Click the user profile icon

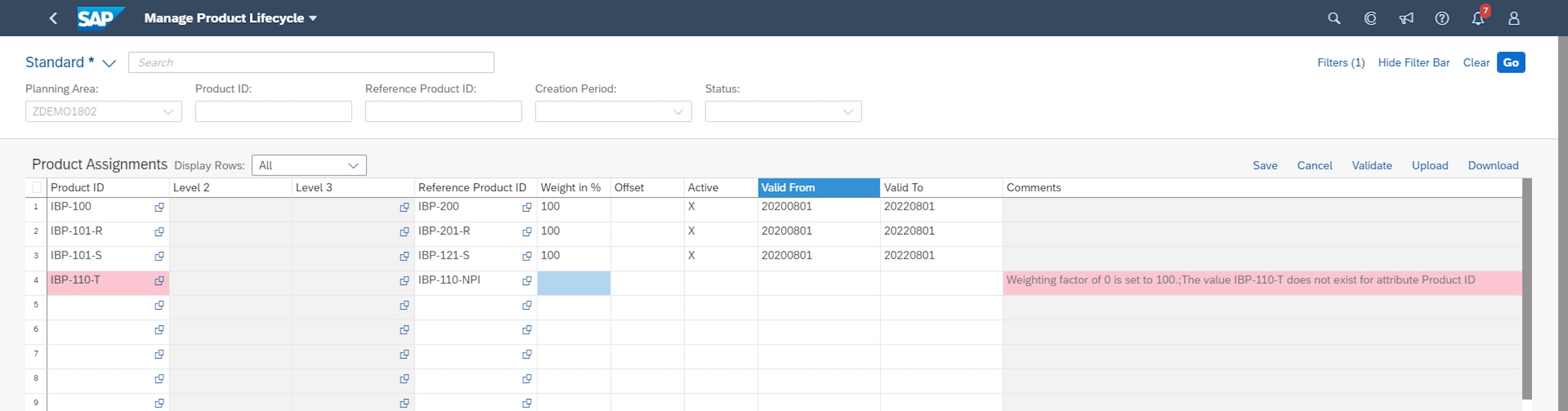tap(1514, 18)
